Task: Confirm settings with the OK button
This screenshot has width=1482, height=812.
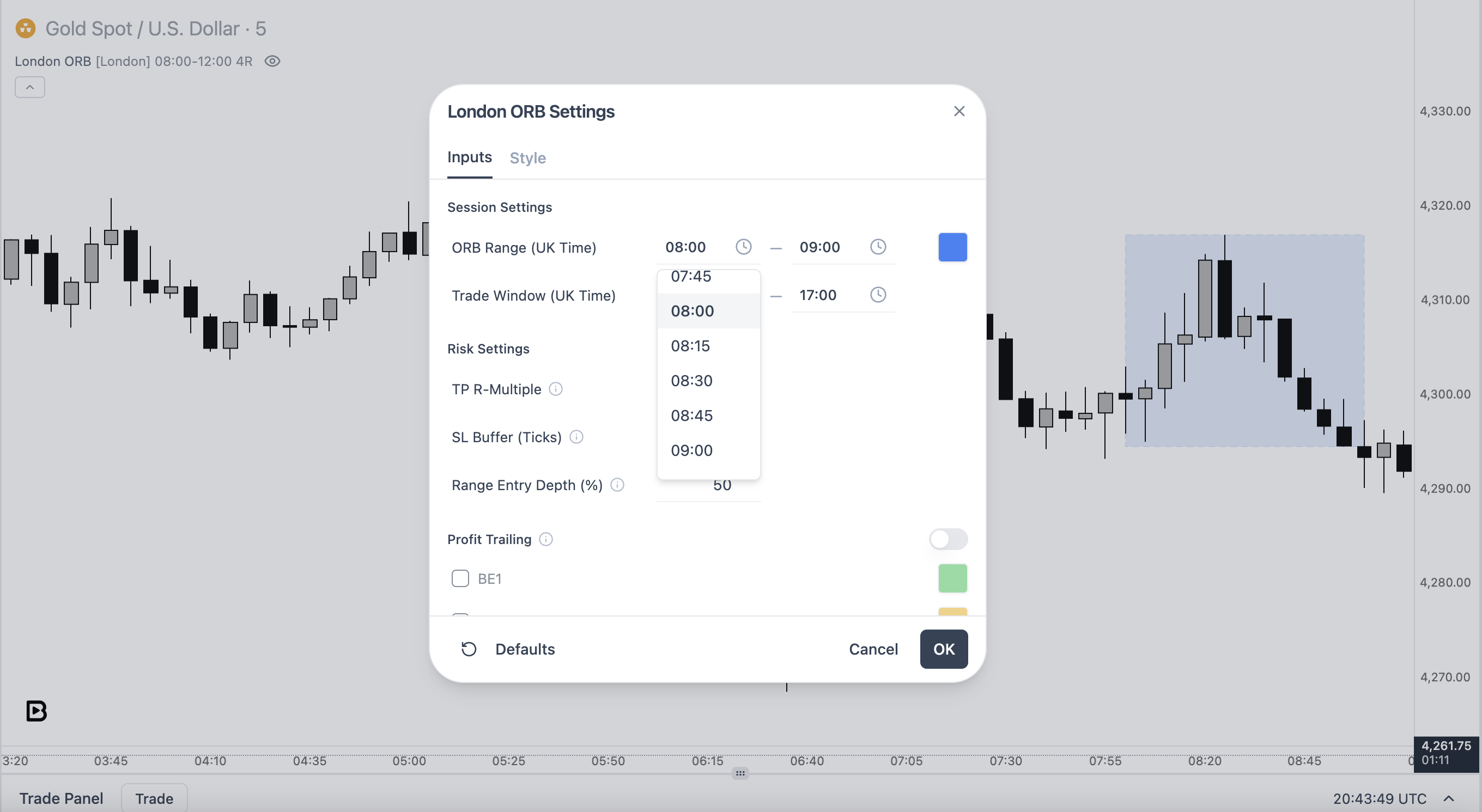Action: click(x=944, y=649)
